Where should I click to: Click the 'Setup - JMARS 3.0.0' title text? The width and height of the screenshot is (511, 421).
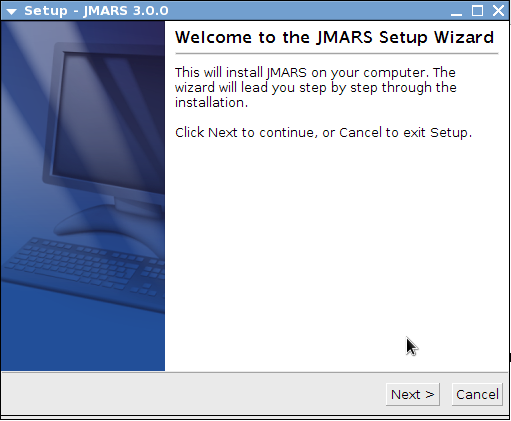[x=96, y=11]
